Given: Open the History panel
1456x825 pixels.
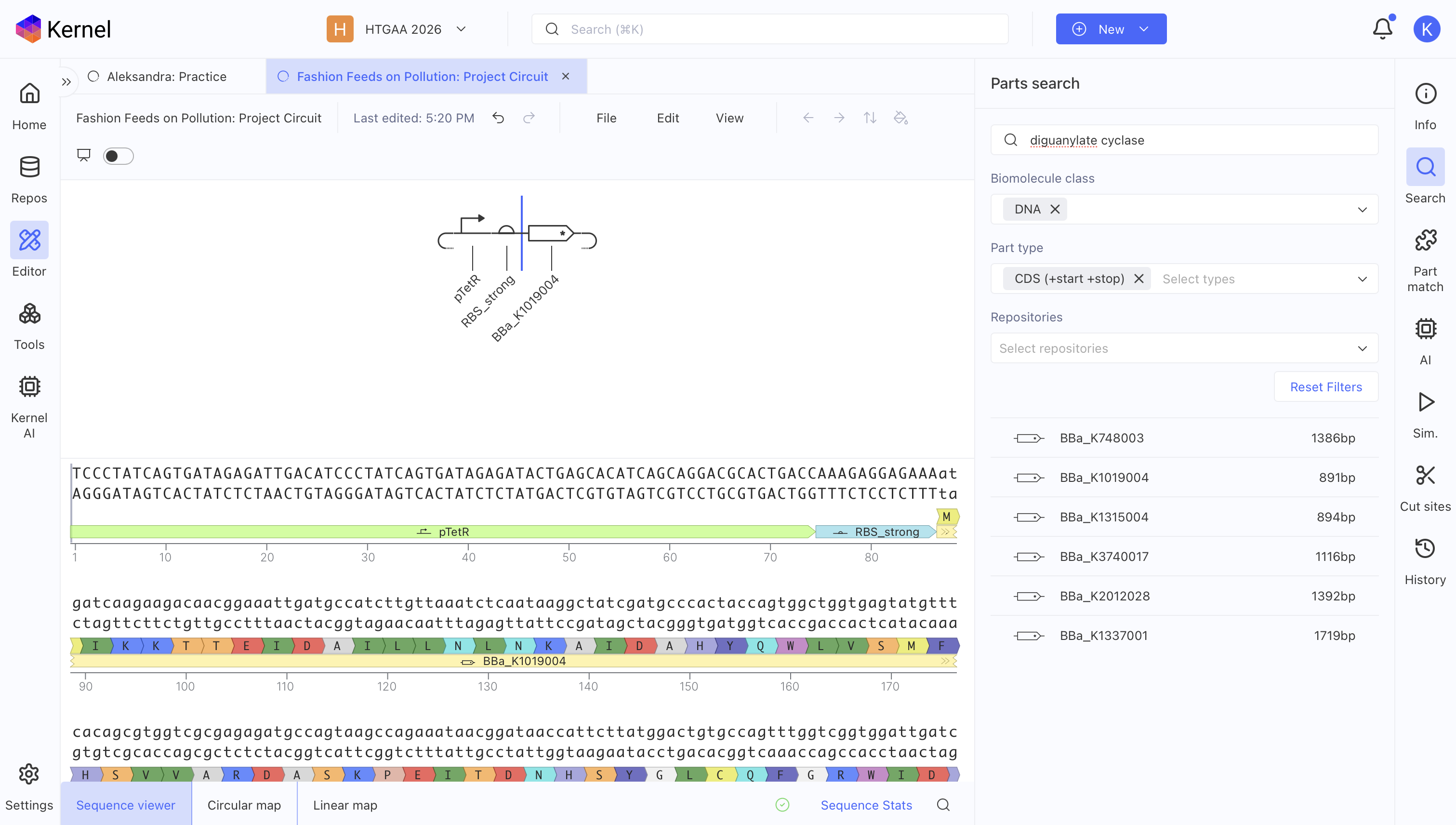Looking at the screenshot, I should (1425, 561).
